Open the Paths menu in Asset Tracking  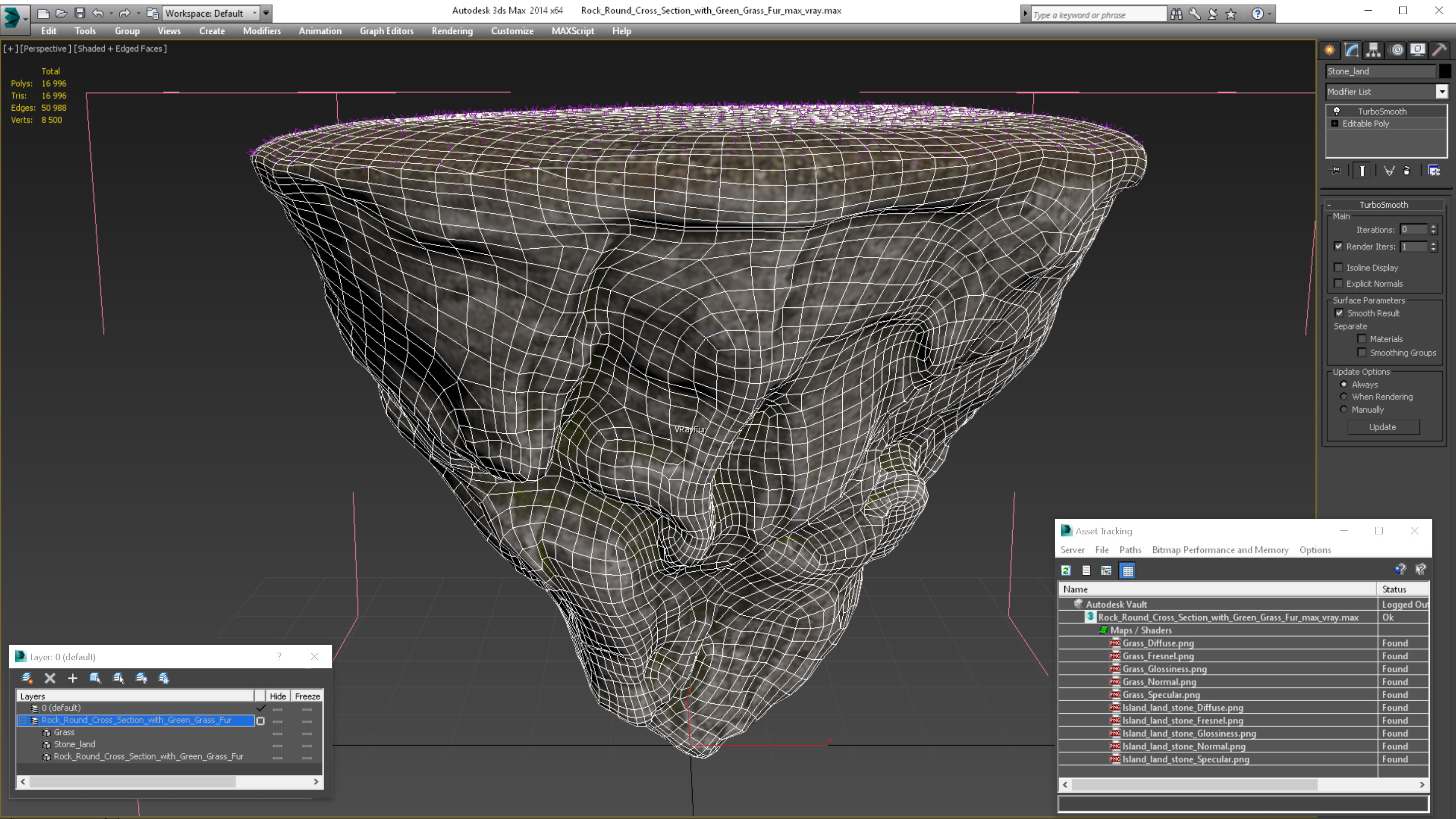click(x=1130, y=550)
